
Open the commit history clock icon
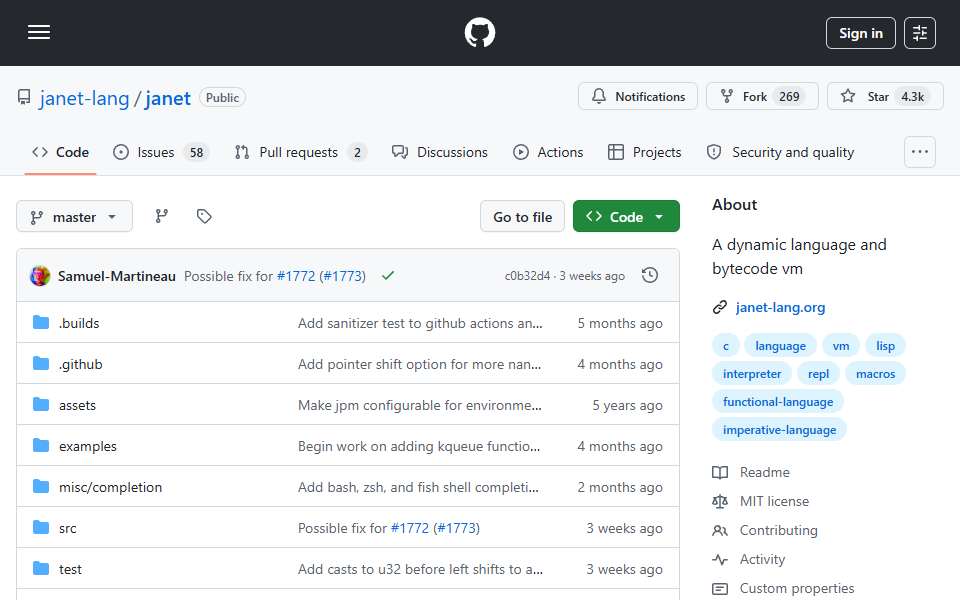[650, 276]
